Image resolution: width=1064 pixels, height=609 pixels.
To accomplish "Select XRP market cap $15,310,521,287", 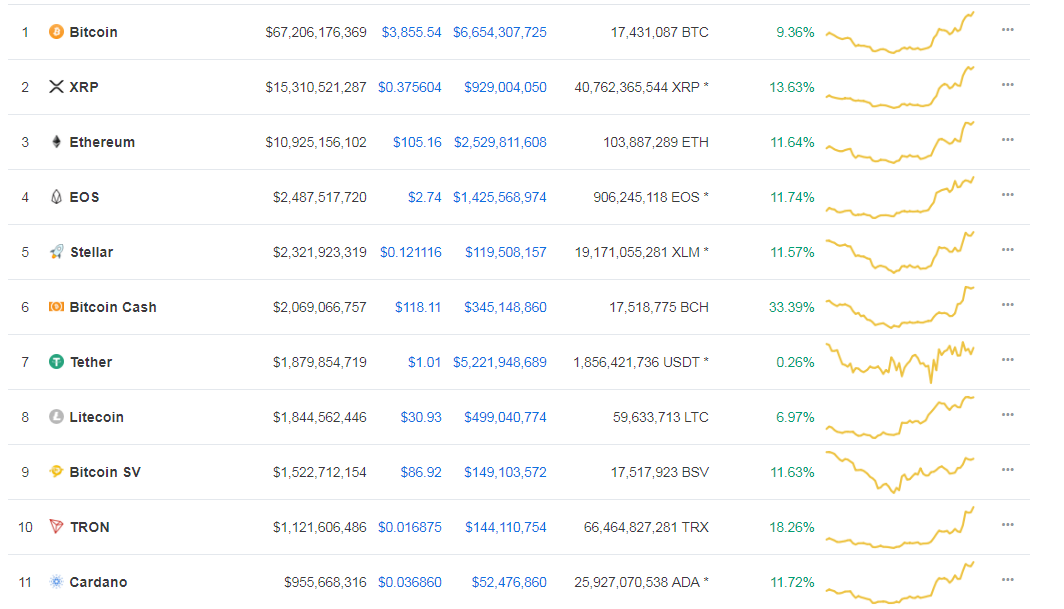I will [x=316, y=87].
